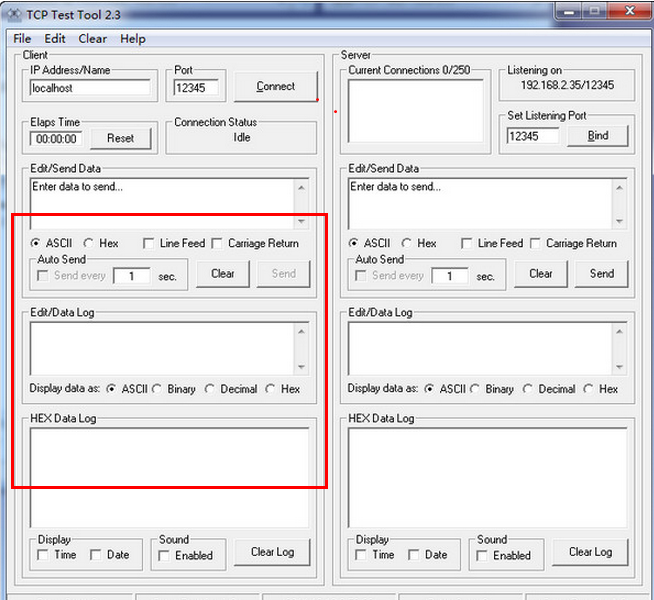Toggle client Auto Send every checkbox
Viewport: 654px width, 600px height.
43,276
